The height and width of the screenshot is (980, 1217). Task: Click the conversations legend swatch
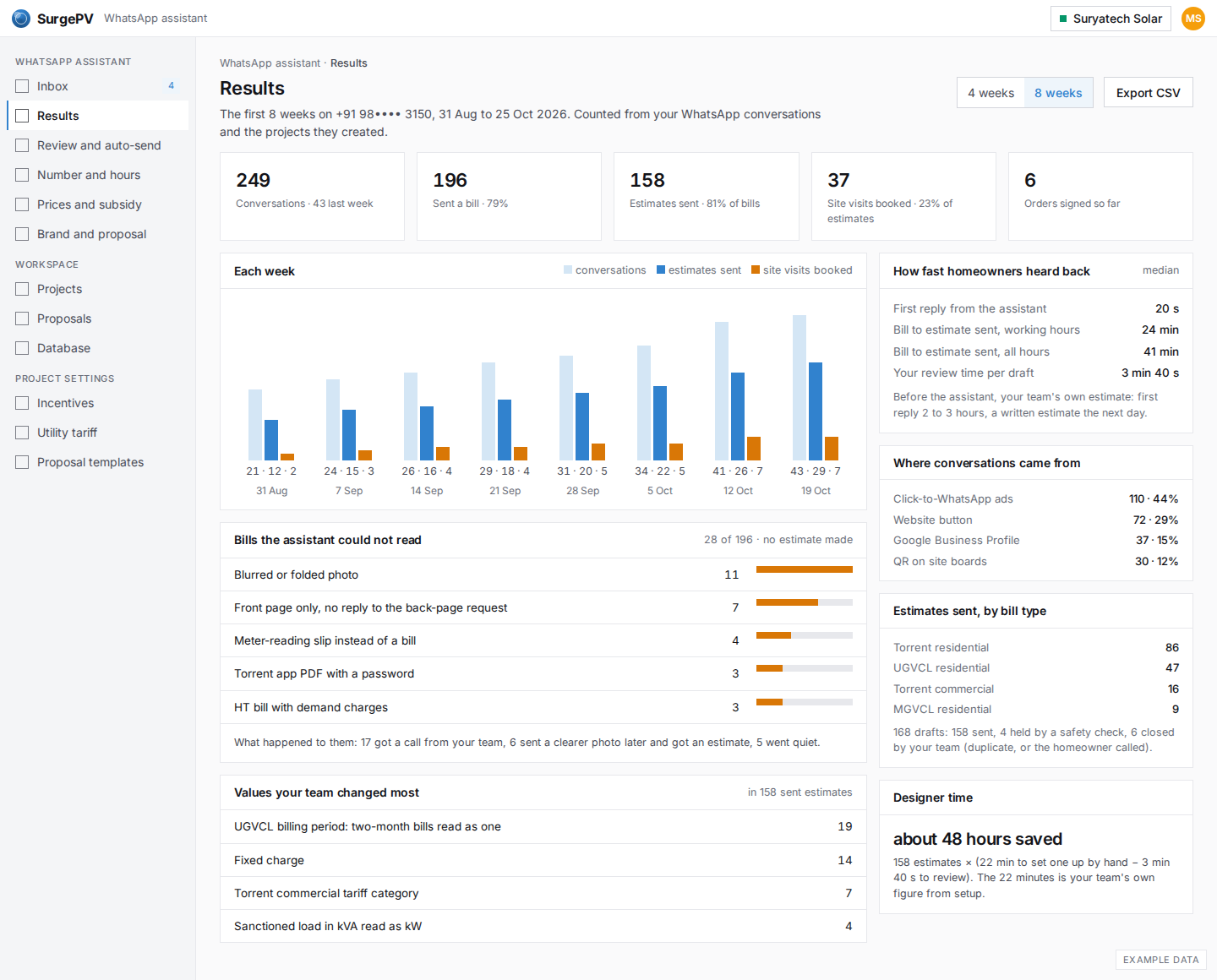click(568, 270)
